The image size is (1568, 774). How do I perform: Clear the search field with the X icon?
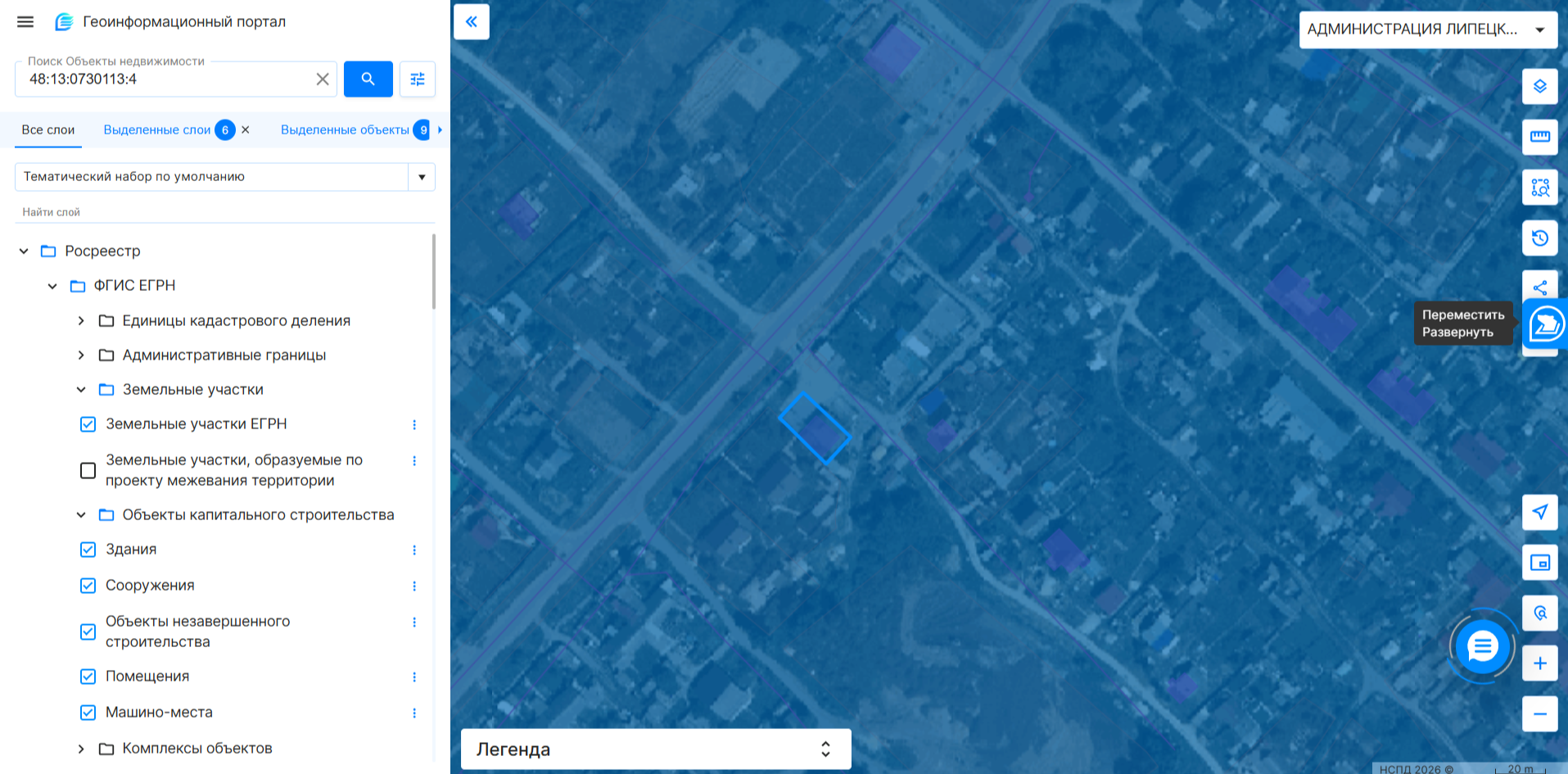(x=323, y=79)
